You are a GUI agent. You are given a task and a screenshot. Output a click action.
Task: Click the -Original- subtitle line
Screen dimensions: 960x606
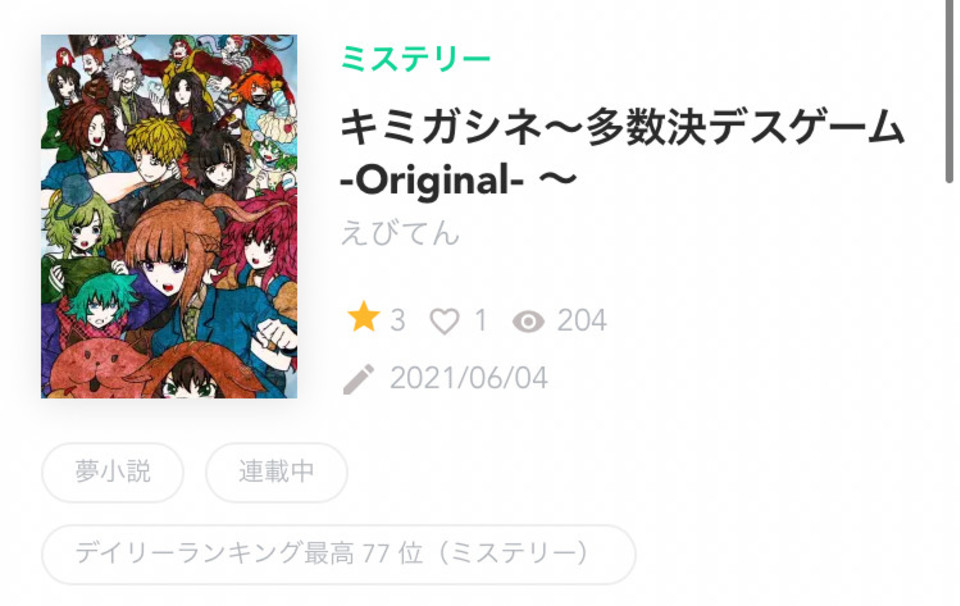(459, 181)
